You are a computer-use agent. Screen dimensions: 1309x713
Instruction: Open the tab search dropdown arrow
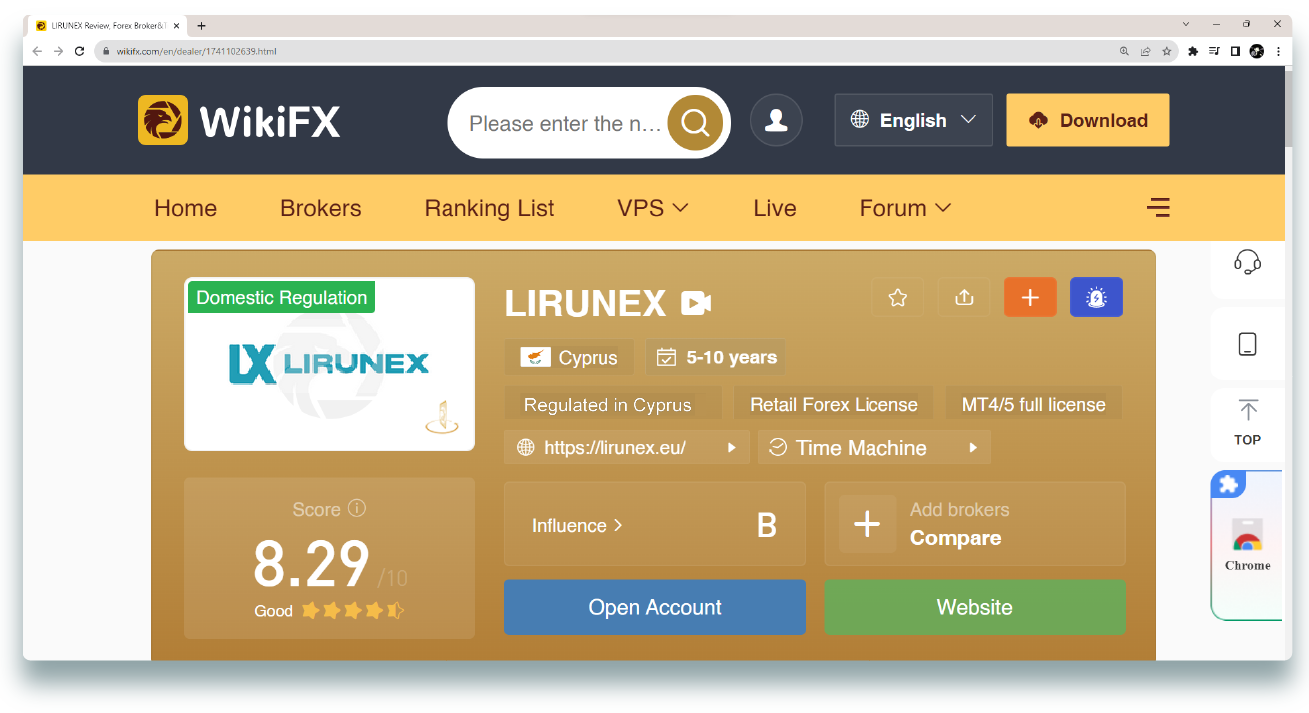[1187, 24]
